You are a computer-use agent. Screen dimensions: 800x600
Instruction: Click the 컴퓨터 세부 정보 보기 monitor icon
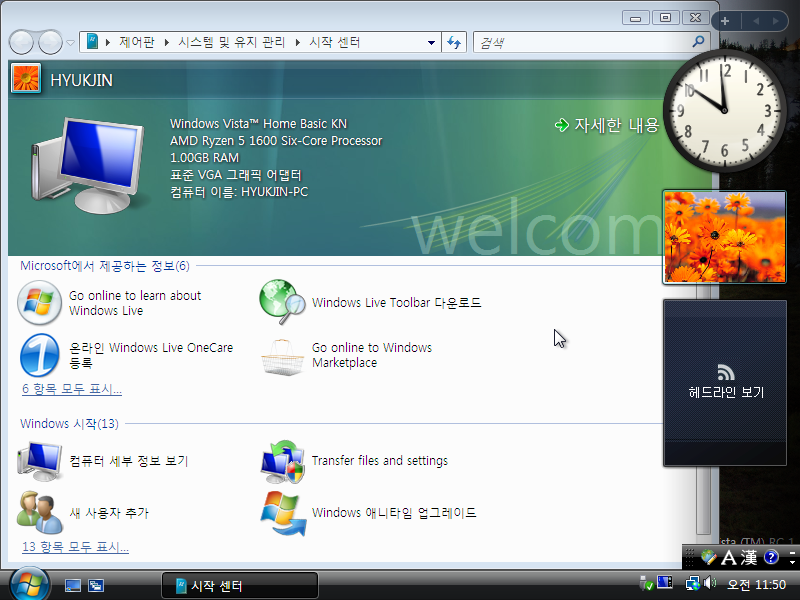(x=40, y=462)
